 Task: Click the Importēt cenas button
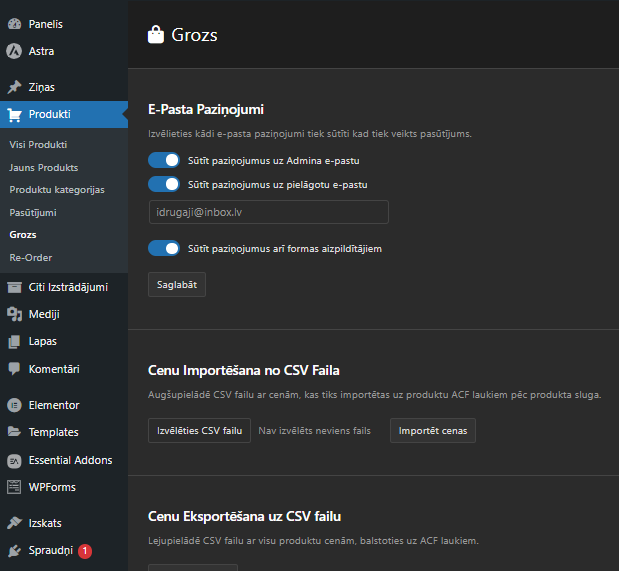tap(433, 431)
